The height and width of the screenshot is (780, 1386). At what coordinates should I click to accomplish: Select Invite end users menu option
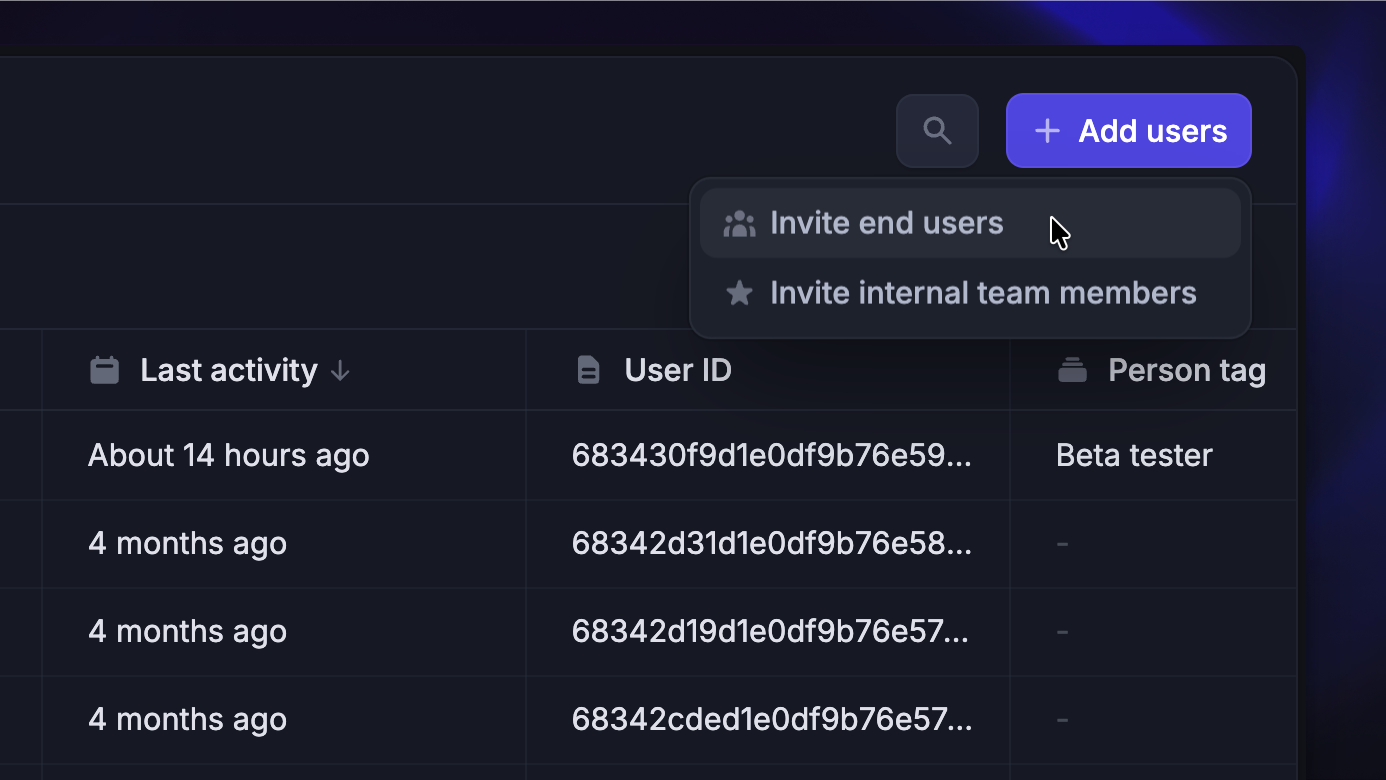pyautogui.click(x=886, y=223)
